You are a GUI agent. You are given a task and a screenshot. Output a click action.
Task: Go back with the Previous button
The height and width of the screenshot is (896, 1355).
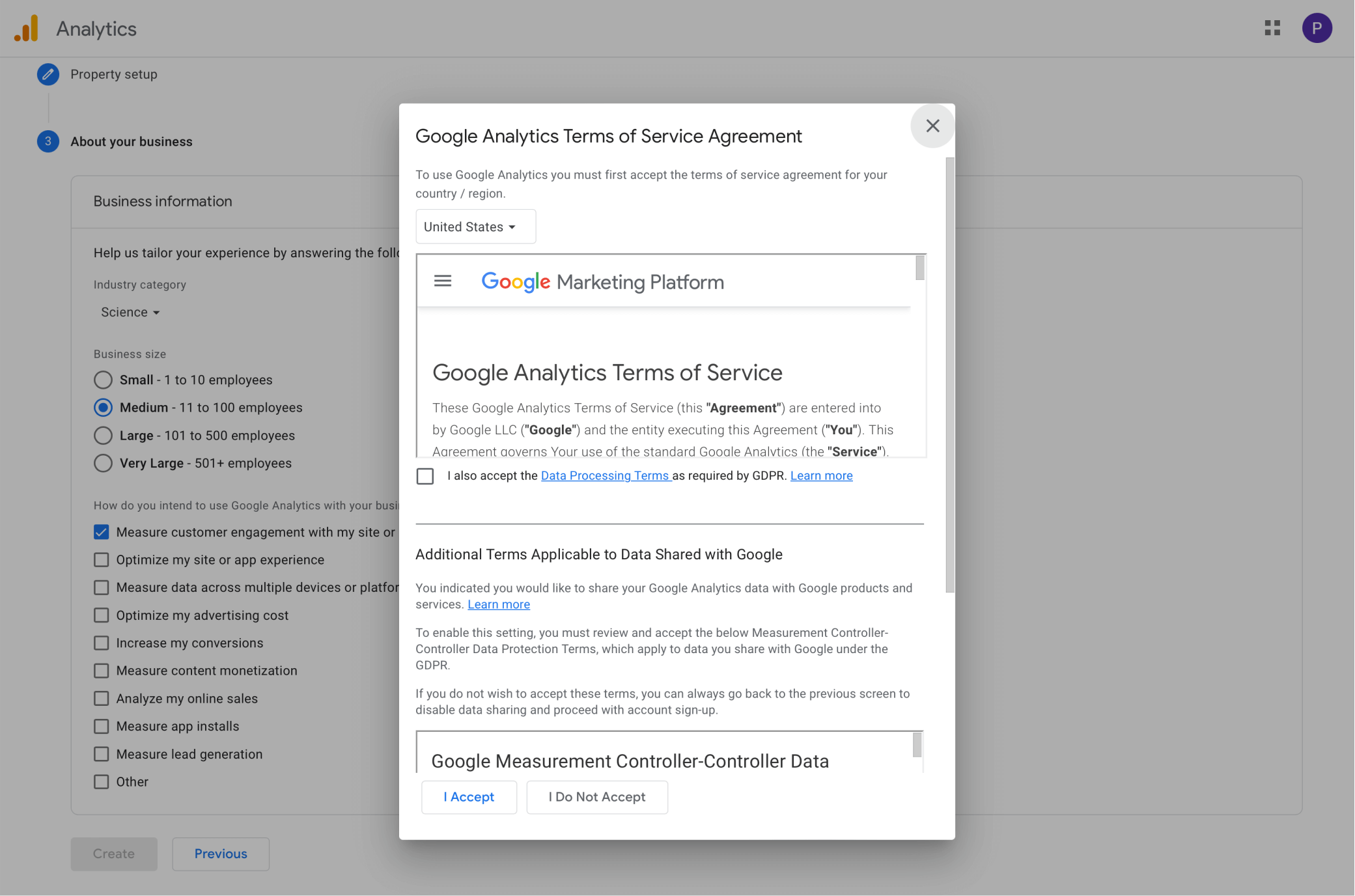coord(221,854)
